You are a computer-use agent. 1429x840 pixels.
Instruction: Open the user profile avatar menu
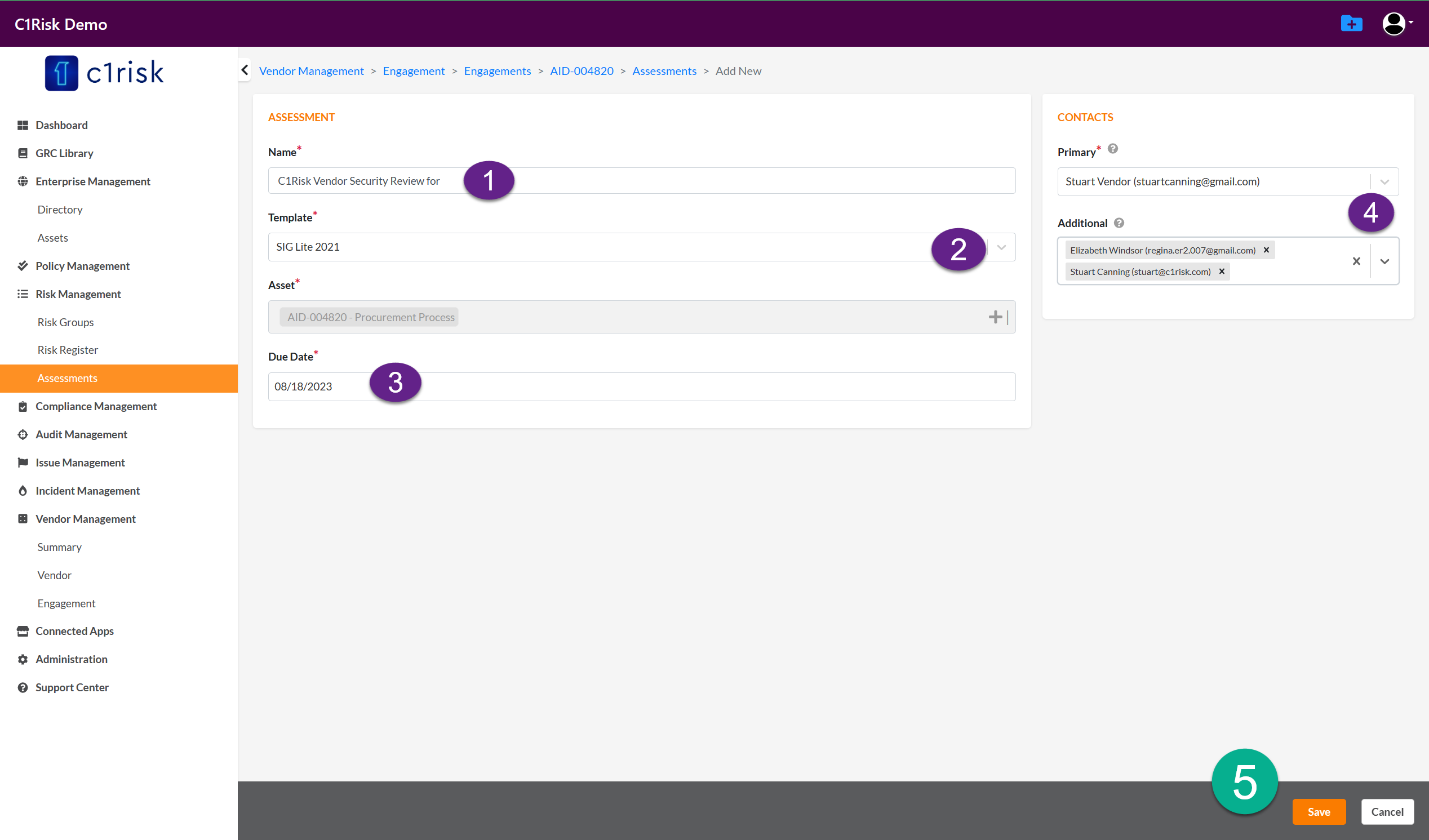1396,24
